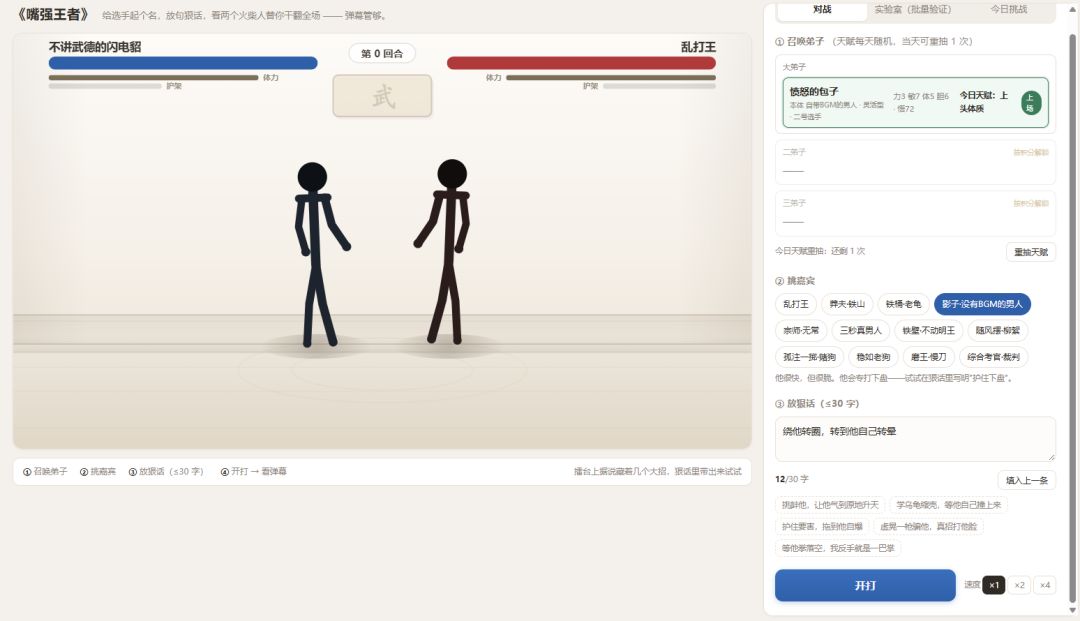Image resolution: width=1080 pixels, height=621 pixels.
Task: Click the scrollbar down arrow
Action: tap(1072, 610)
